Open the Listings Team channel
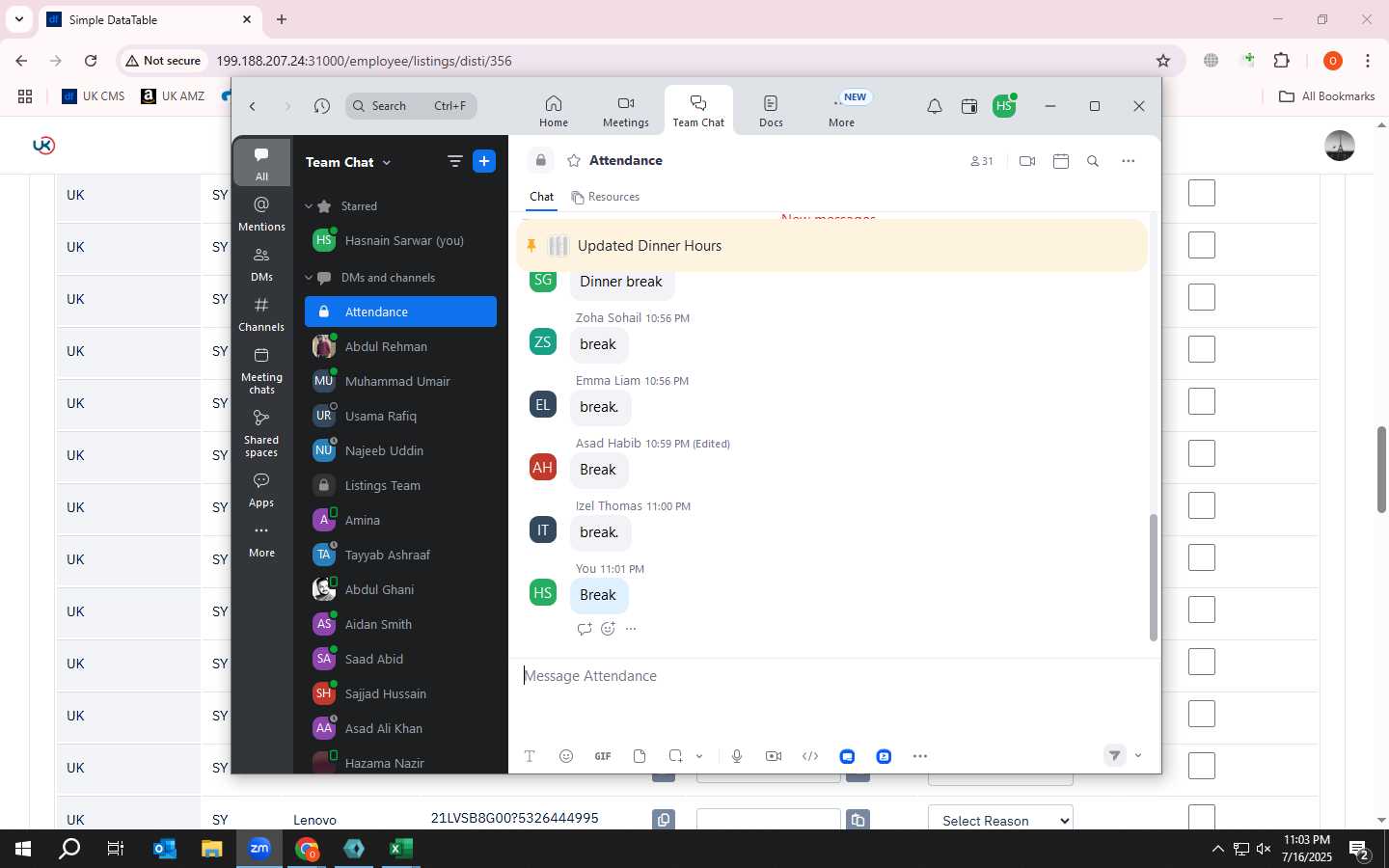This screenshot has height=868, width=1389. point(400,486)
